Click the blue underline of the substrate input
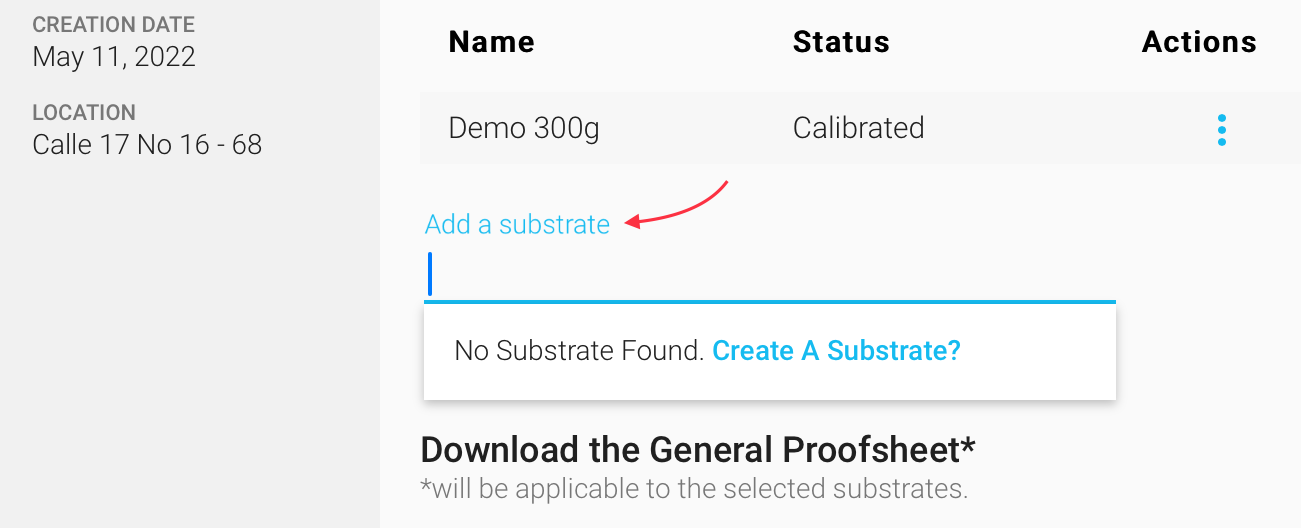Viewport: 1301px width, 528px height. point(770,300)
